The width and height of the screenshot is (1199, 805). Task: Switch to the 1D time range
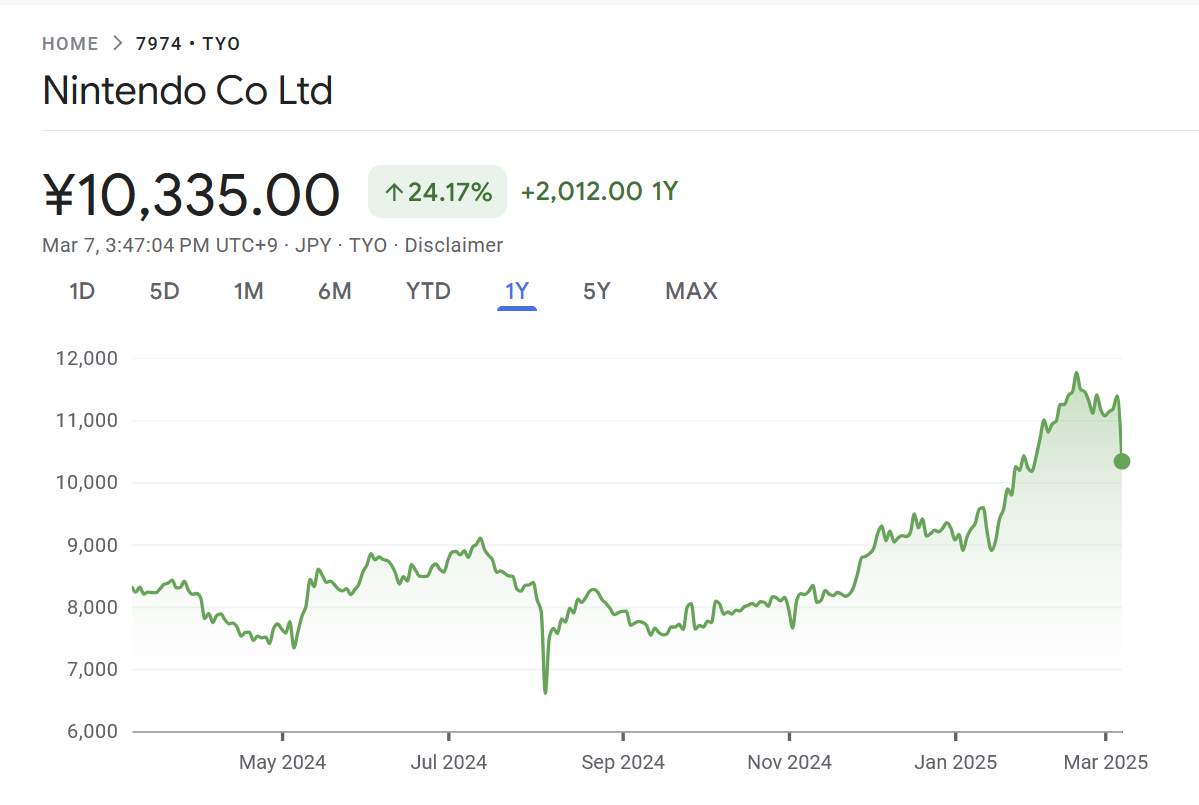tap(82, 291)
